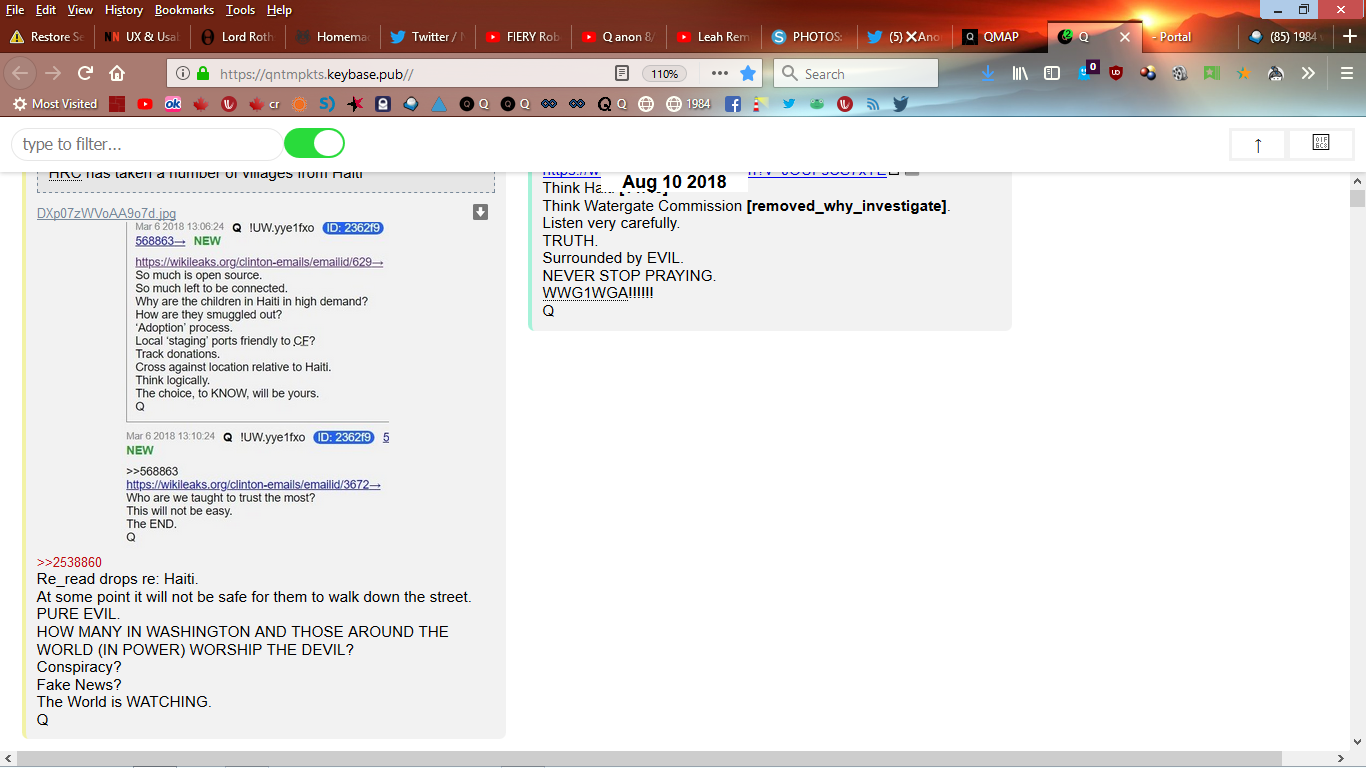
Task: Go to the browser home page
Action: [117, 73]
